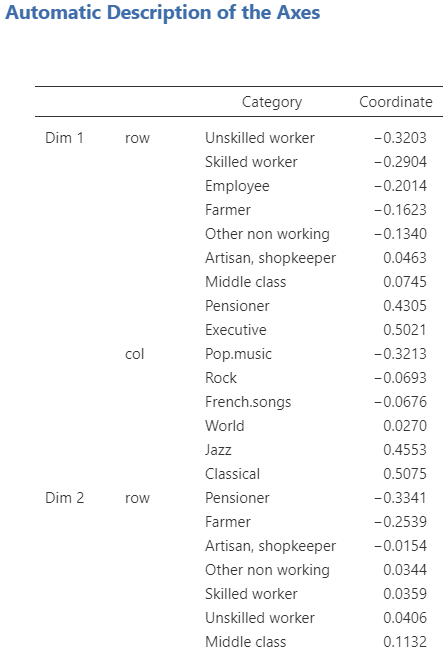Image resolution: width=447 pixels, height=653 pixels.
Task: Select the Rock category cell
Action: 221,378
